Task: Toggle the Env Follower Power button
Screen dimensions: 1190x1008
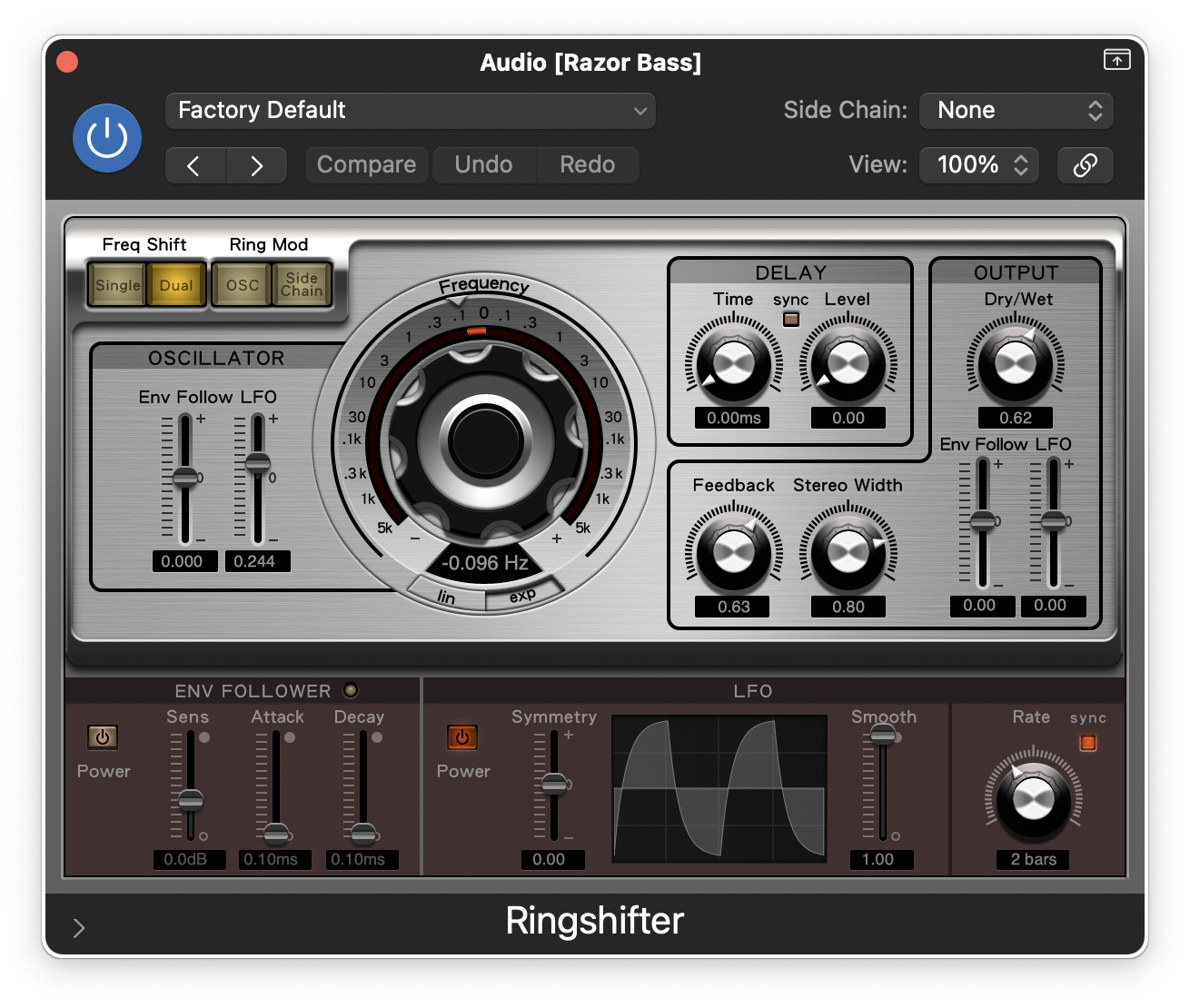Action: click(x=103, y=737)
